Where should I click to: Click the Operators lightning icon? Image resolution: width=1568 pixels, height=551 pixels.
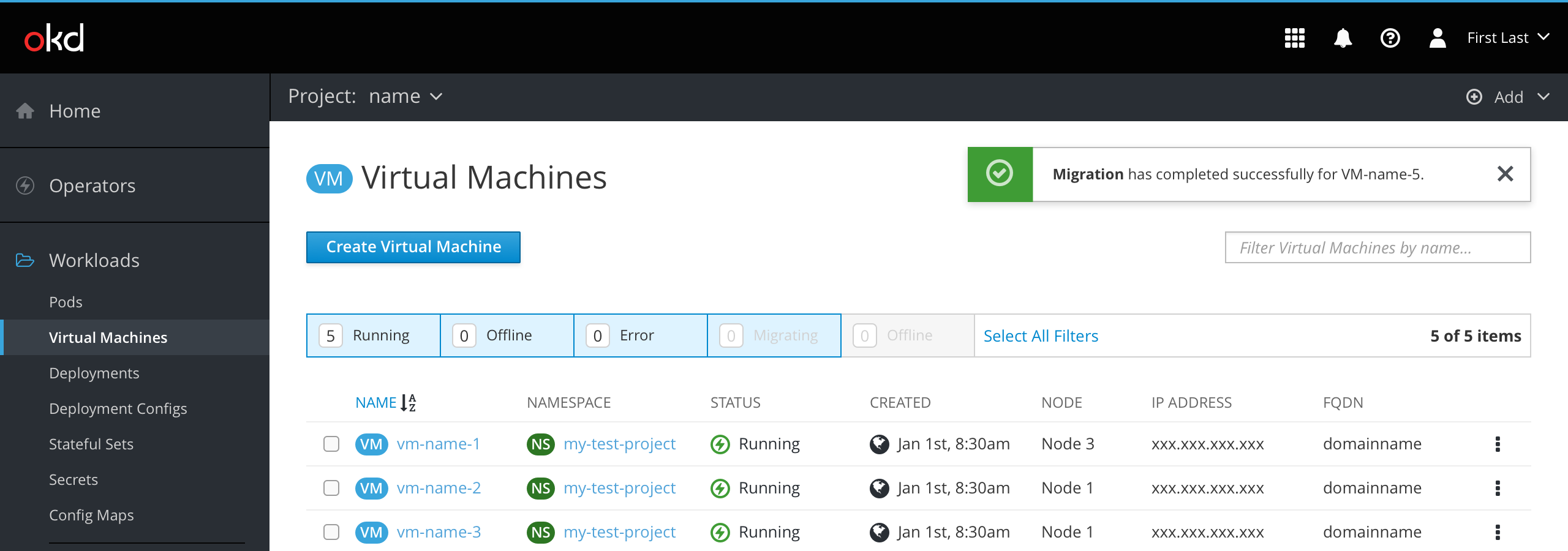pos(25,186)
